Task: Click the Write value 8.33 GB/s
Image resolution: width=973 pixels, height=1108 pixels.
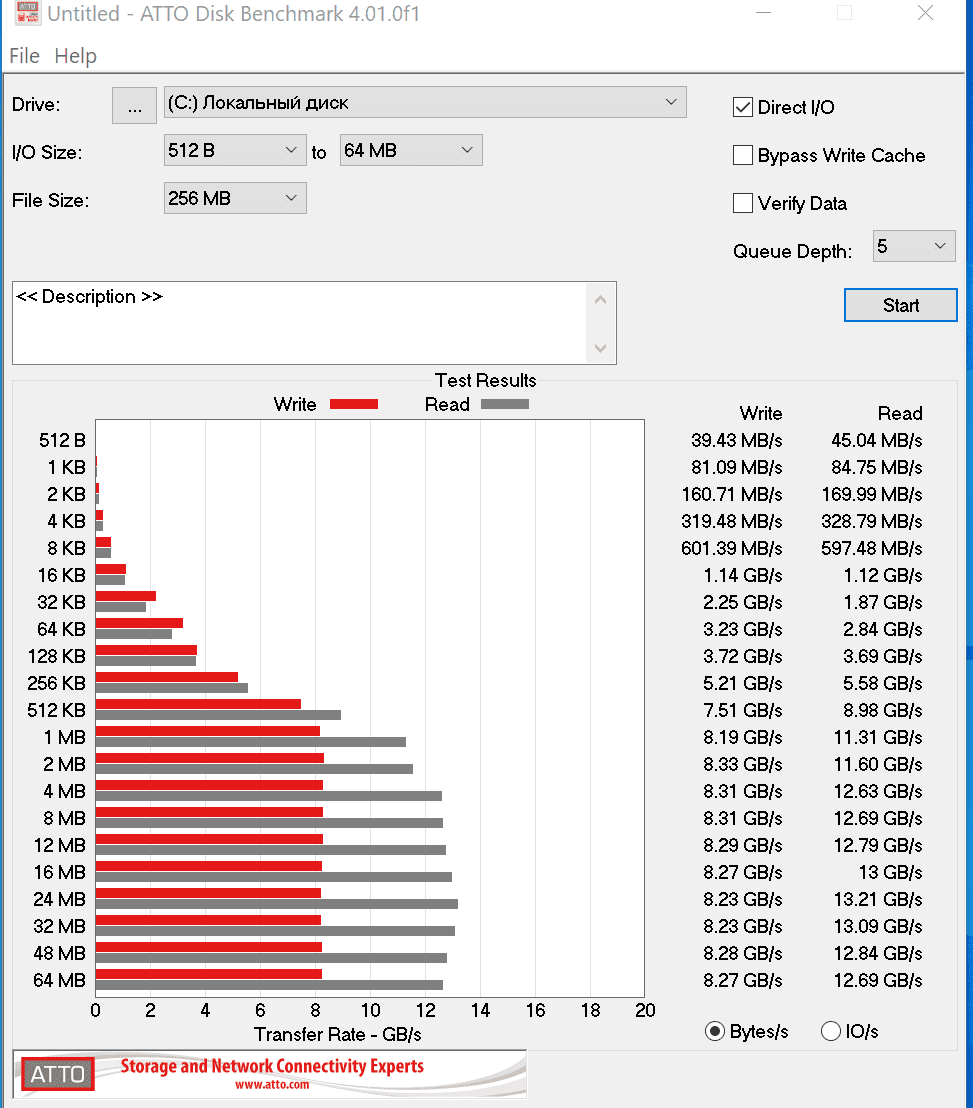Action: [x=743, y=765]
